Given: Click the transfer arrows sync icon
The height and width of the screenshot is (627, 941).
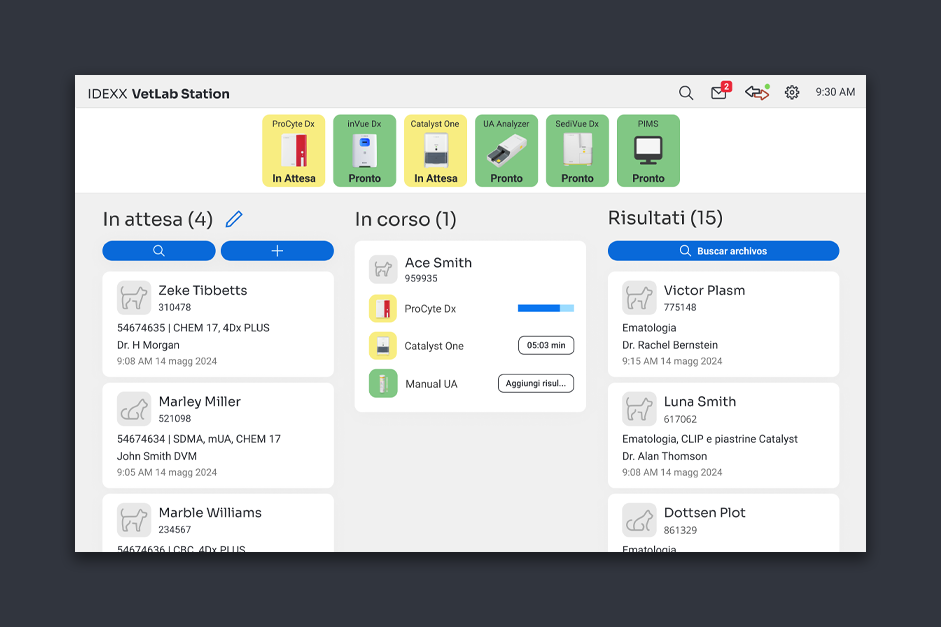Looking at the screenshot, I should click(x=757, y=92).
